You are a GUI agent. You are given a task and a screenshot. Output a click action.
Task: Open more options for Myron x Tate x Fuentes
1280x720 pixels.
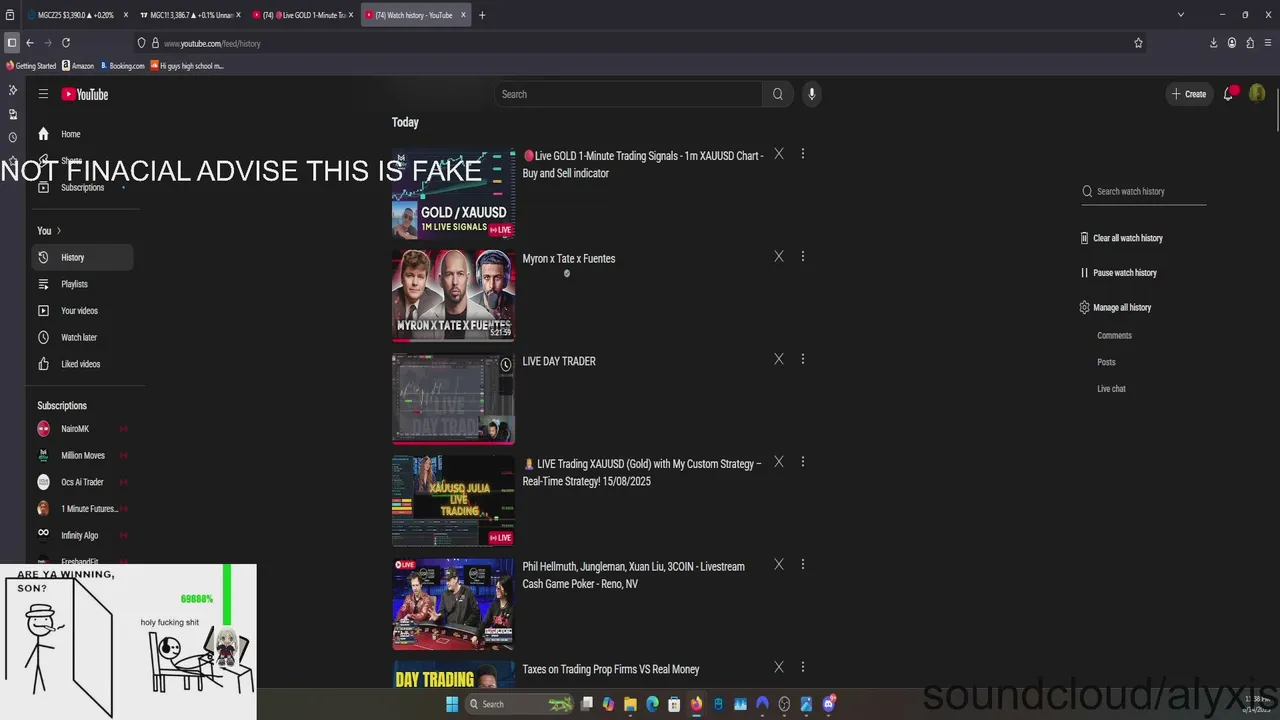[802, 256]
